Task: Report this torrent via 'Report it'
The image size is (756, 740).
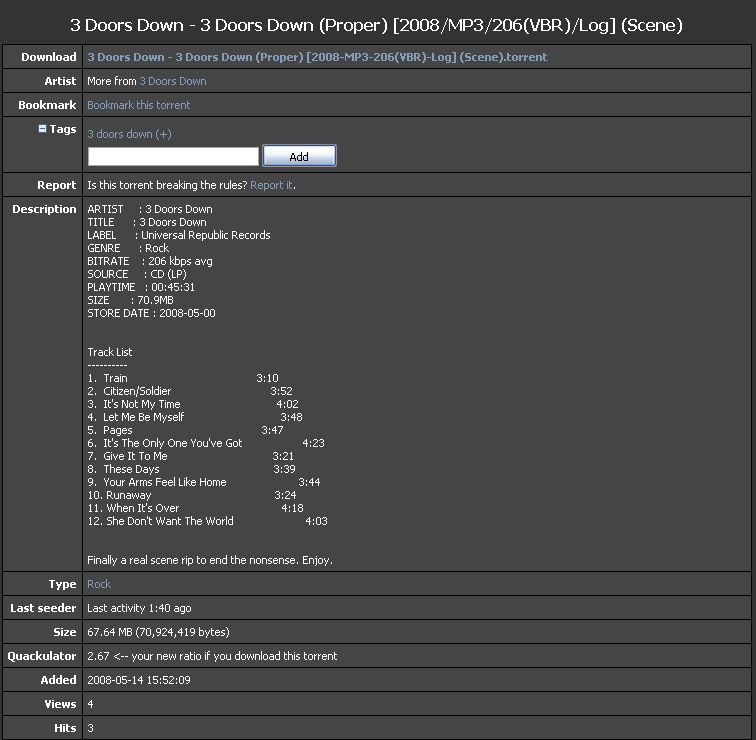Action: tap(271, 185)
